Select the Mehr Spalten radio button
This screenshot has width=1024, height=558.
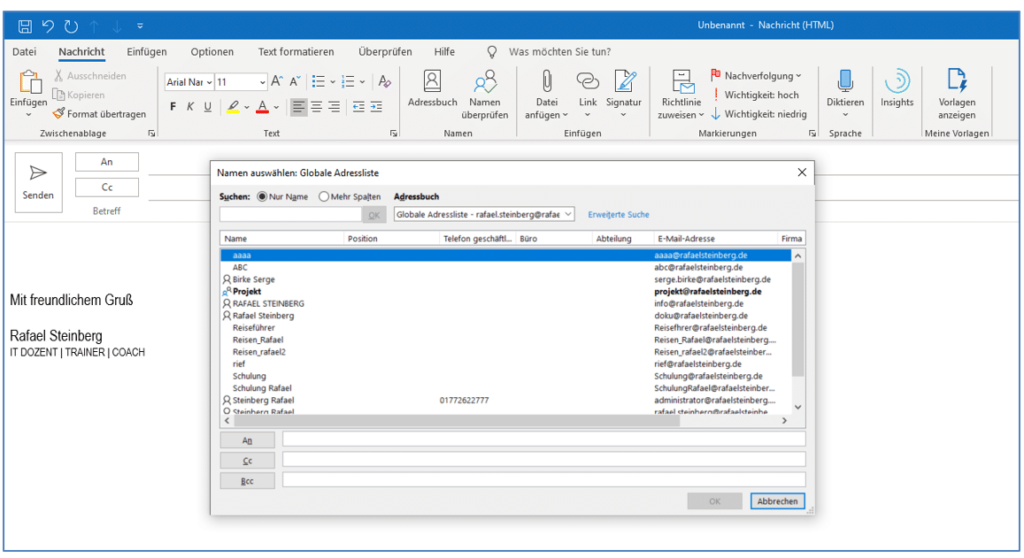coord(324,197)
